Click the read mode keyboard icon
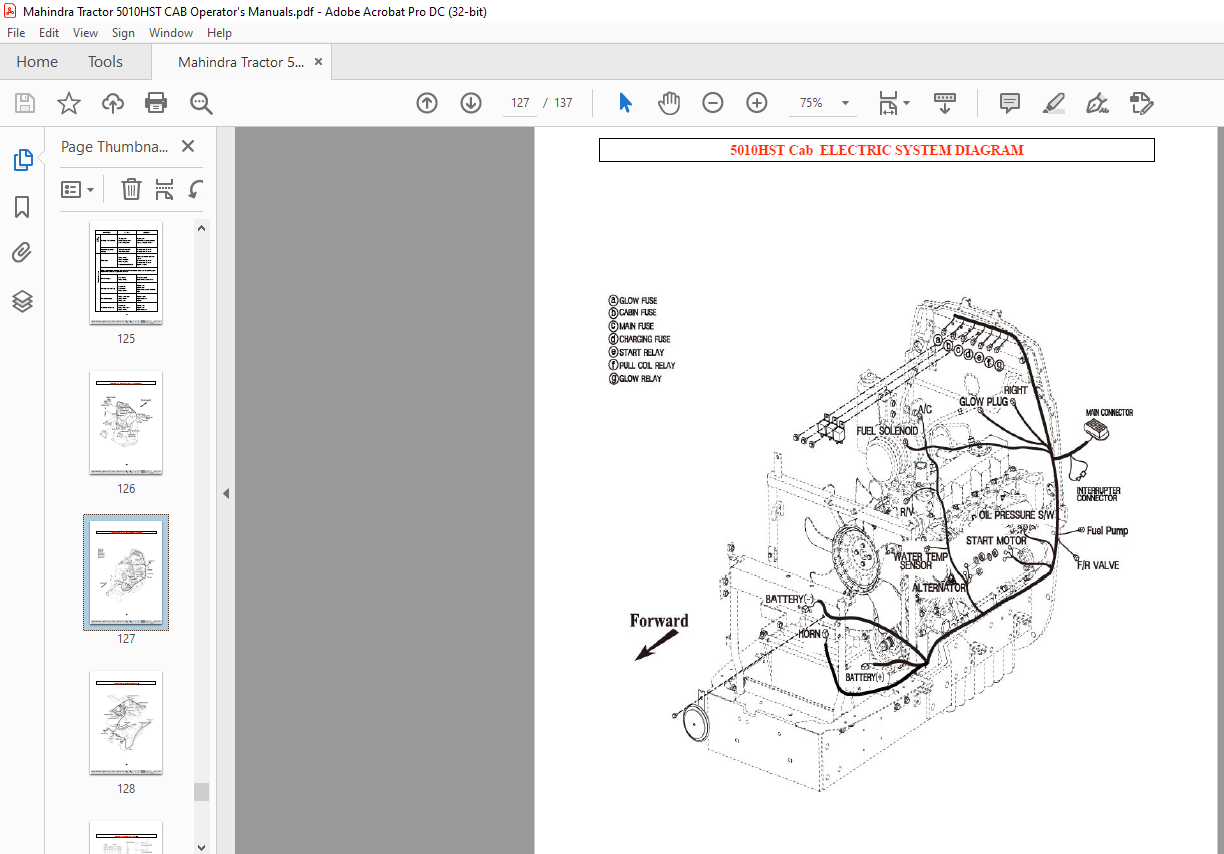The image size is (1224, 854). tap(945, 103)
